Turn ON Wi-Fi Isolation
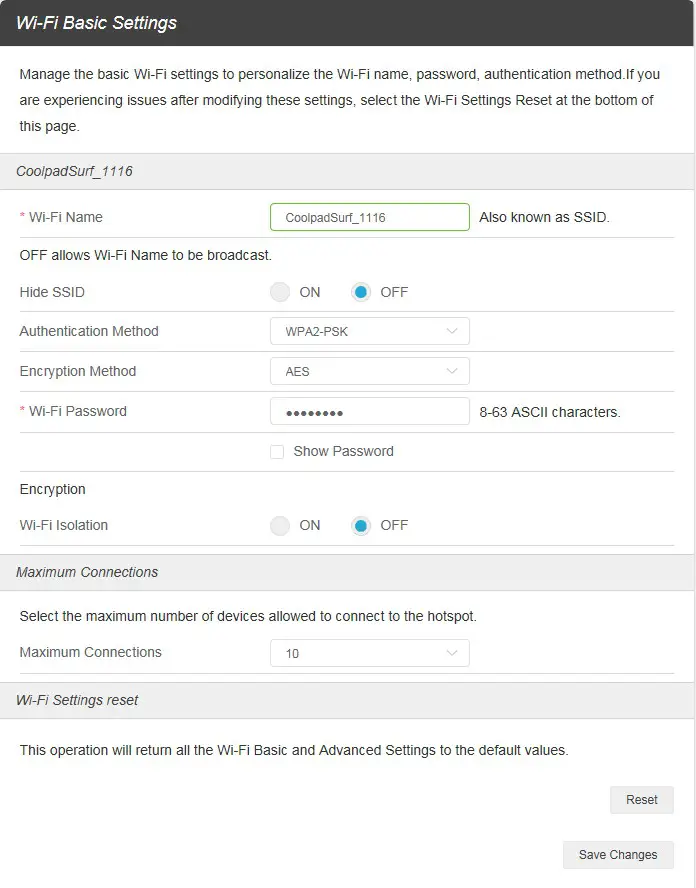 click(279, 525)
